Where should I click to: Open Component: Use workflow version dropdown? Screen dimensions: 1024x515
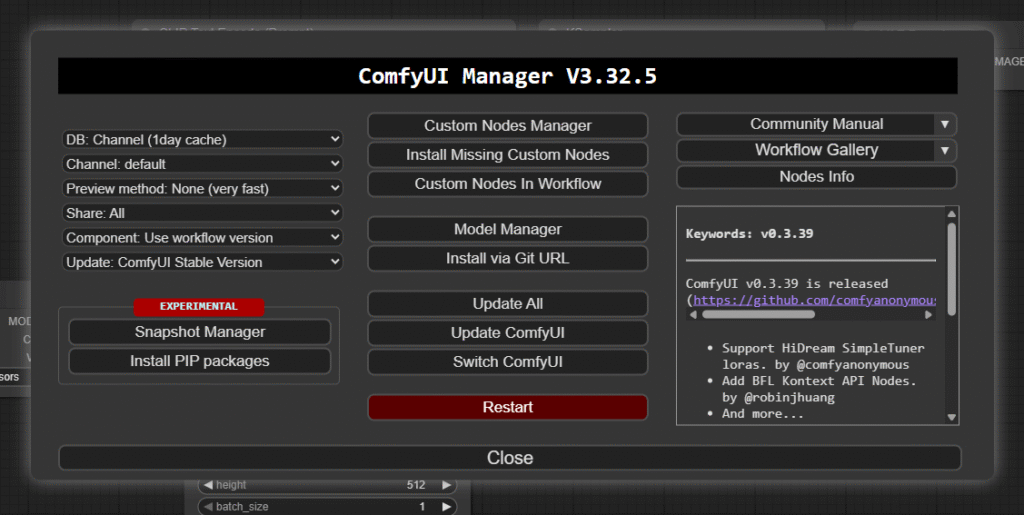[x=202, y=238]
